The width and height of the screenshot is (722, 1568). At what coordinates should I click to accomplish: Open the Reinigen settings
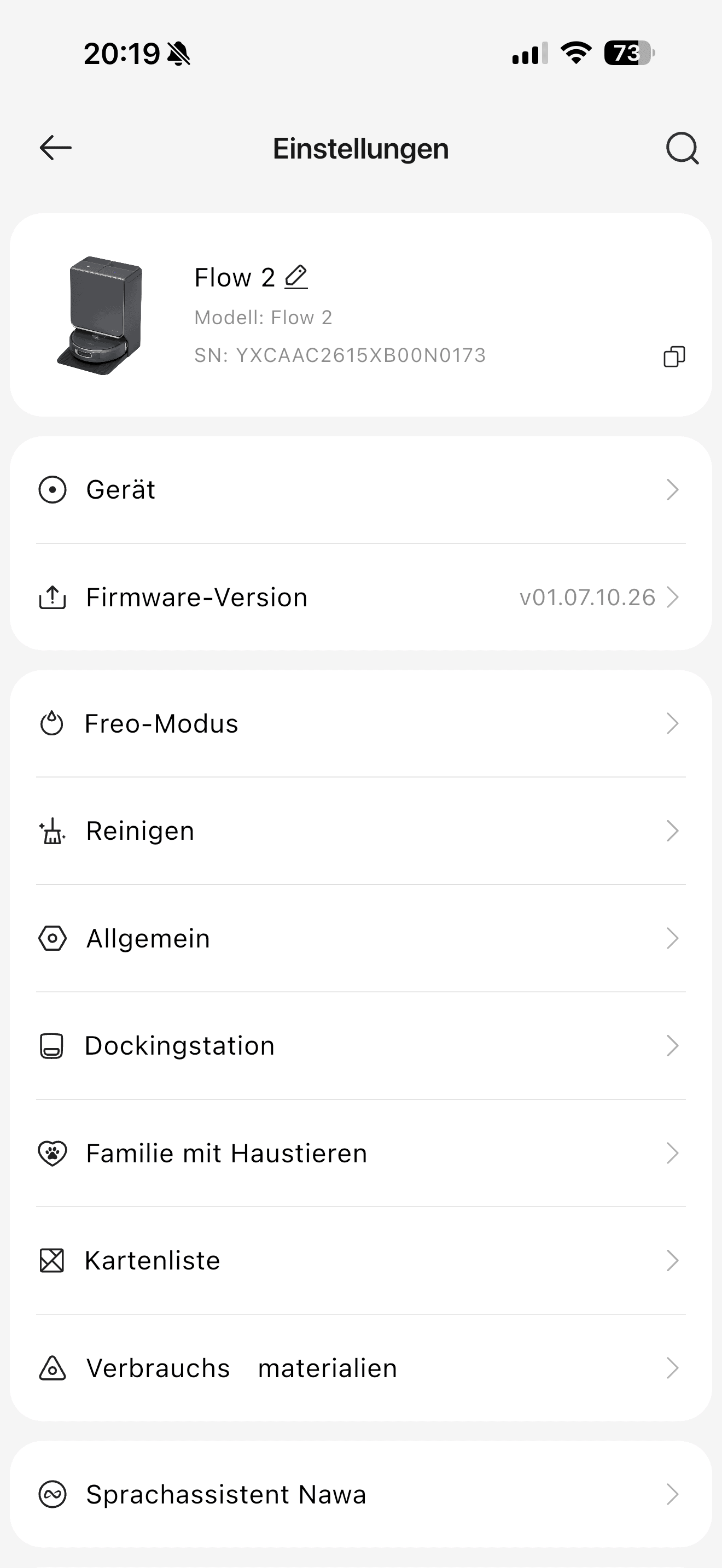140,831
